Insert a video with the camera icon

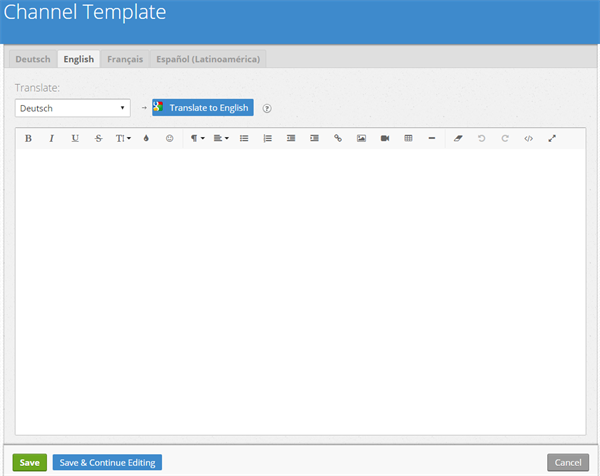point(385,138)
